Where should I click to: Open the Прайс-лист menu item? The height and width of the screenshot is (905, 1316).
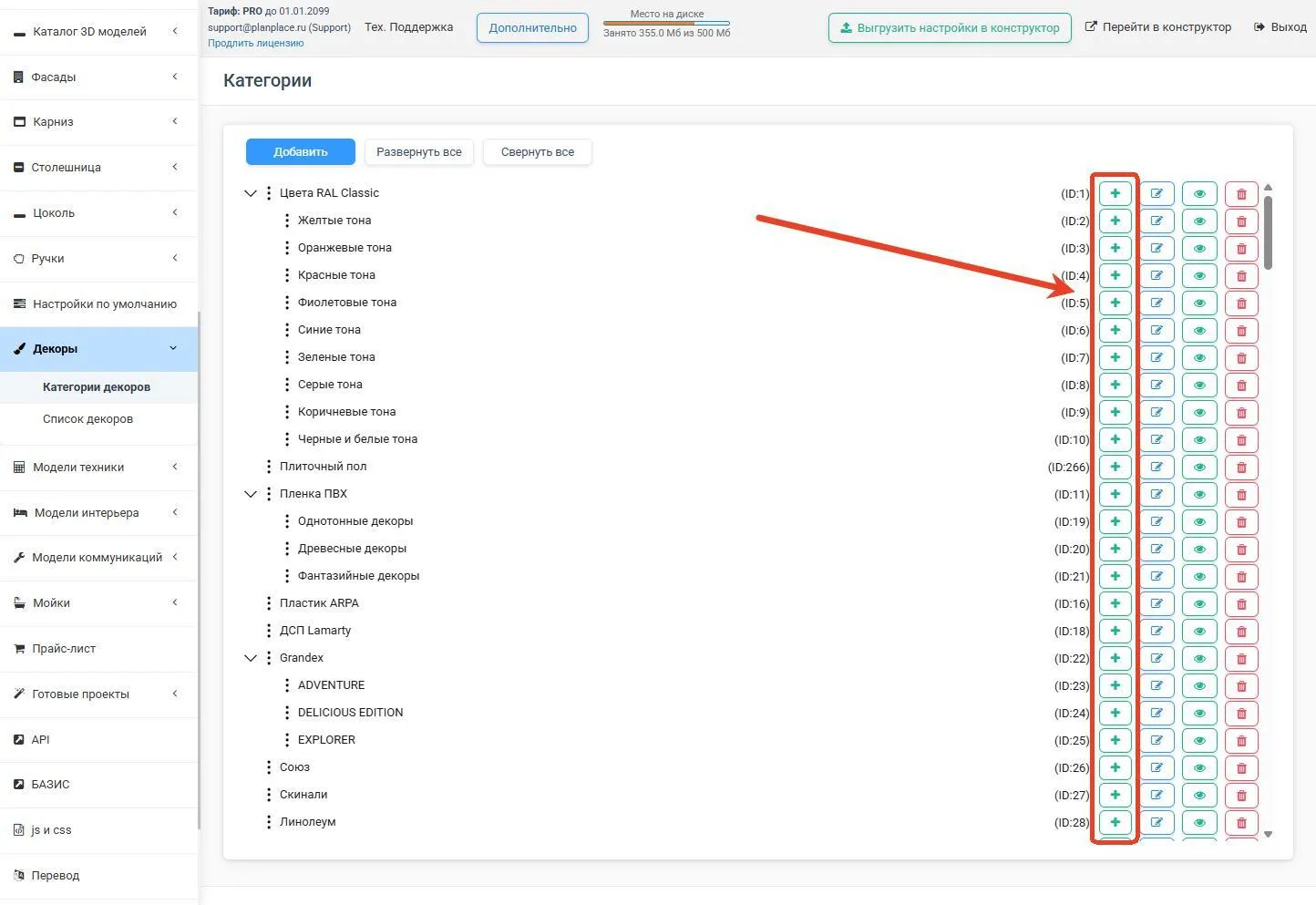[x=98, y=648]
